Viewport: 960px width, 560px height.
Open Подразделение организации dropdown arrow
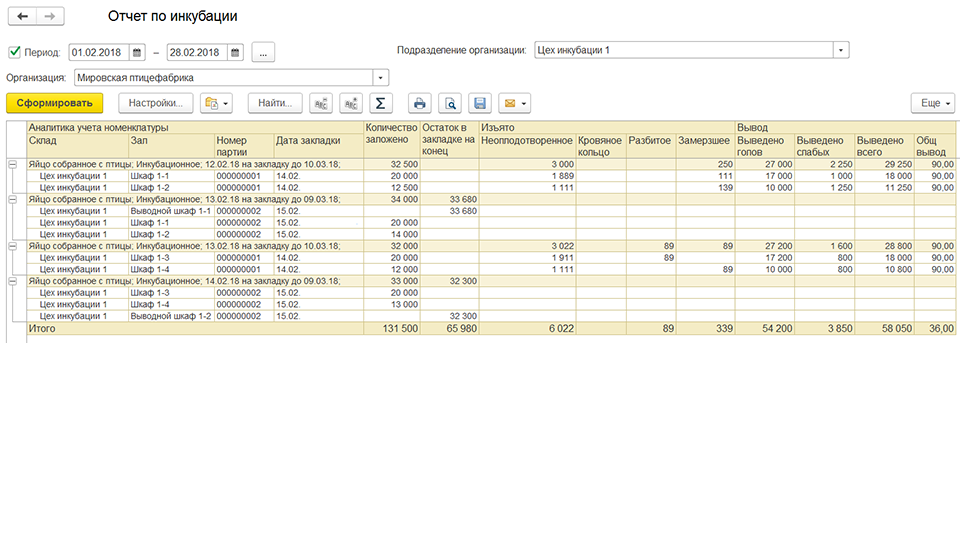click(x=841, y=50)
